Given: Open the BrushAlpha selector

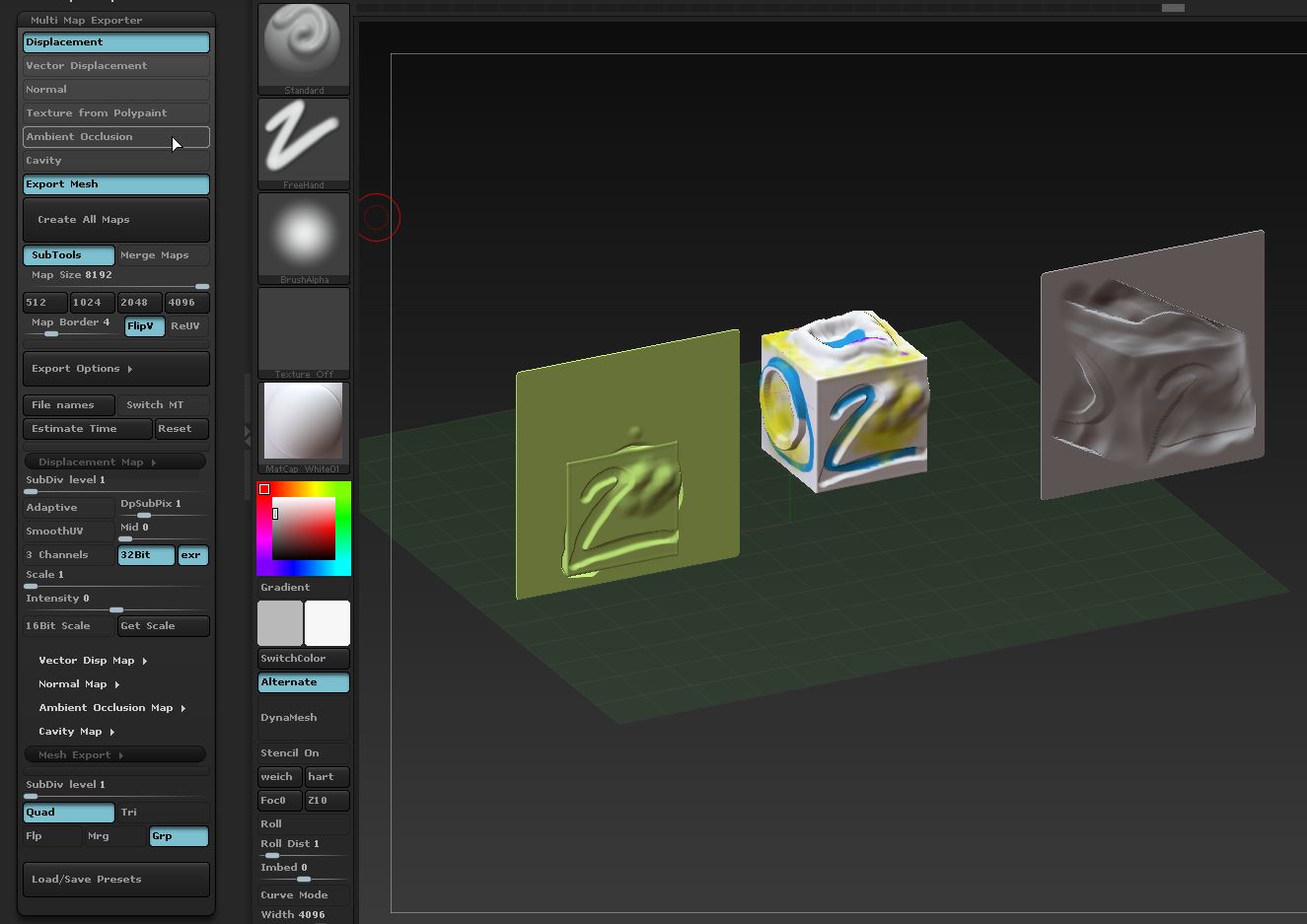Looking at the screenshot, I should pos(304,238).
